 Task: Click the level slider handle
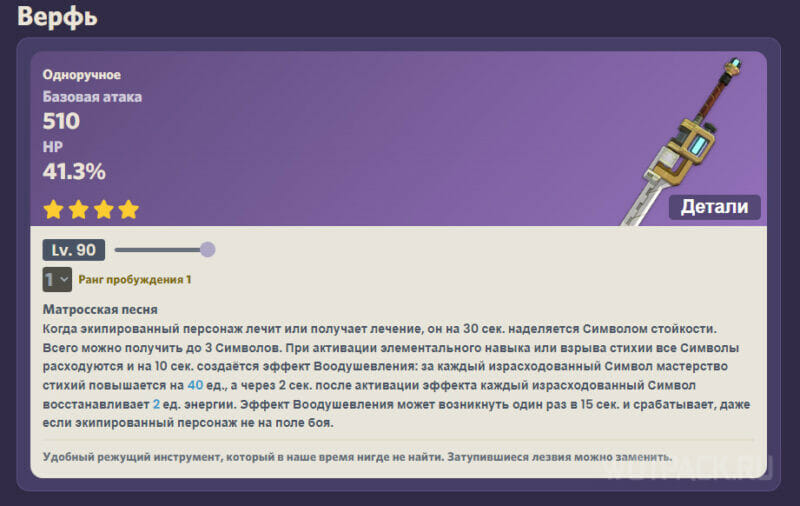[x=208, y=249]
